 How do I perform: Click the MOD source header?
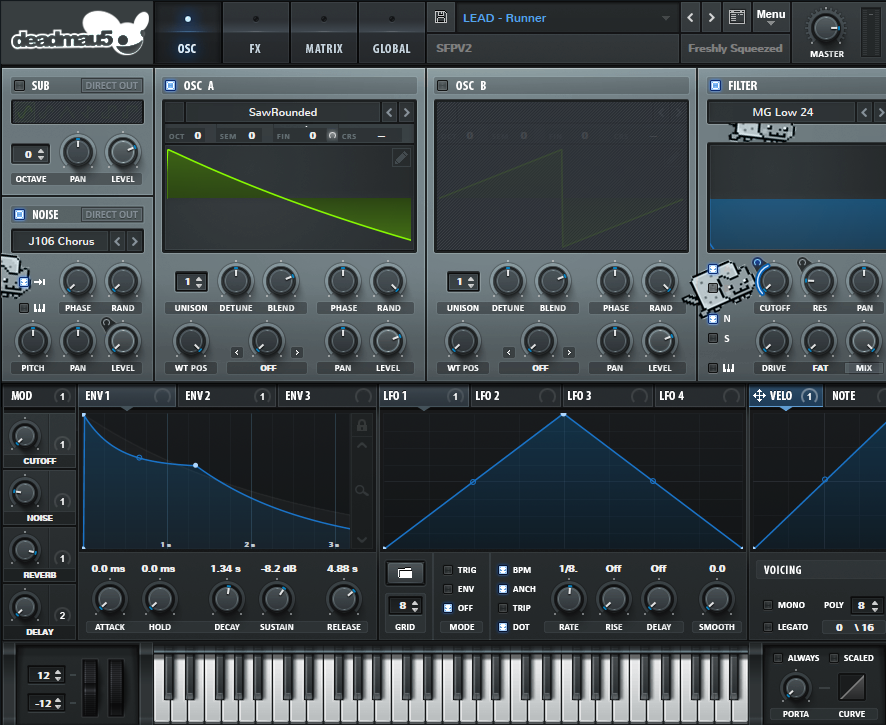(x=39, y=396)
